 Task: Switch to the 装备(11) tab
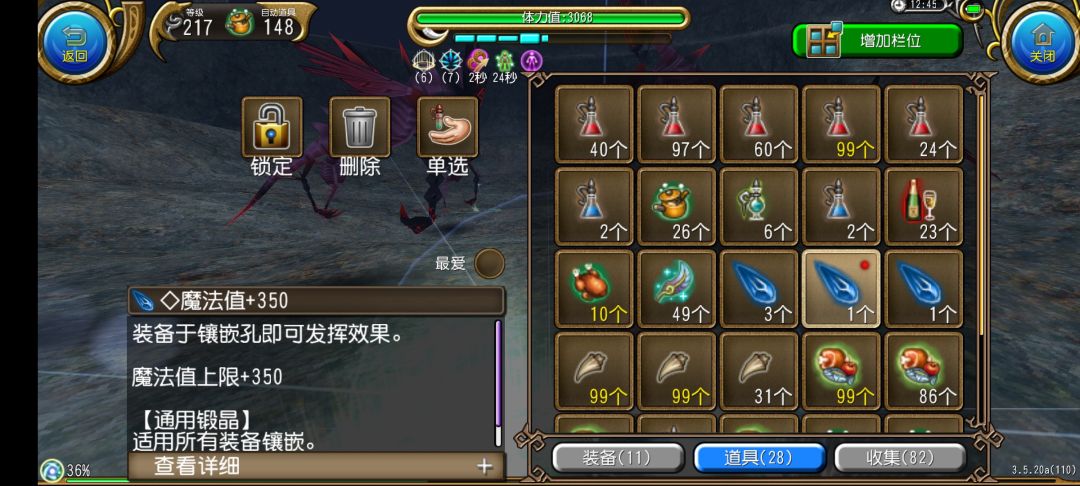617,458
